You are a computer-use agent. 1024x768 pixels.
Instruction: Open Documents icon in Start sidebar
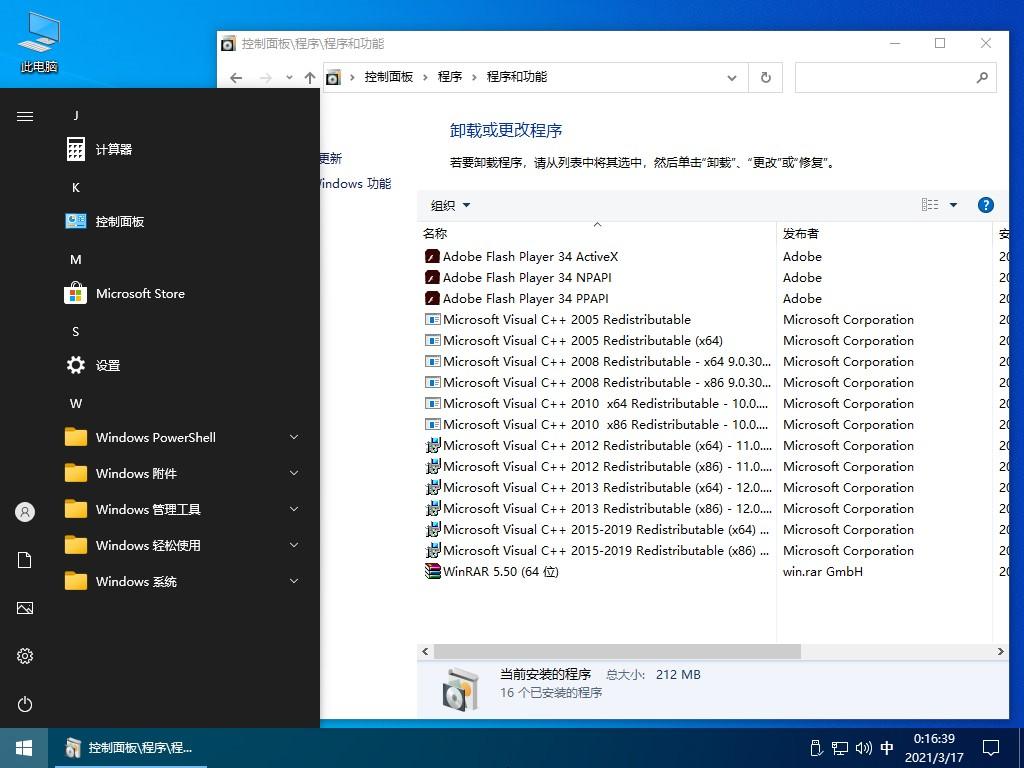pyautogui.click(x=25, y=560)
